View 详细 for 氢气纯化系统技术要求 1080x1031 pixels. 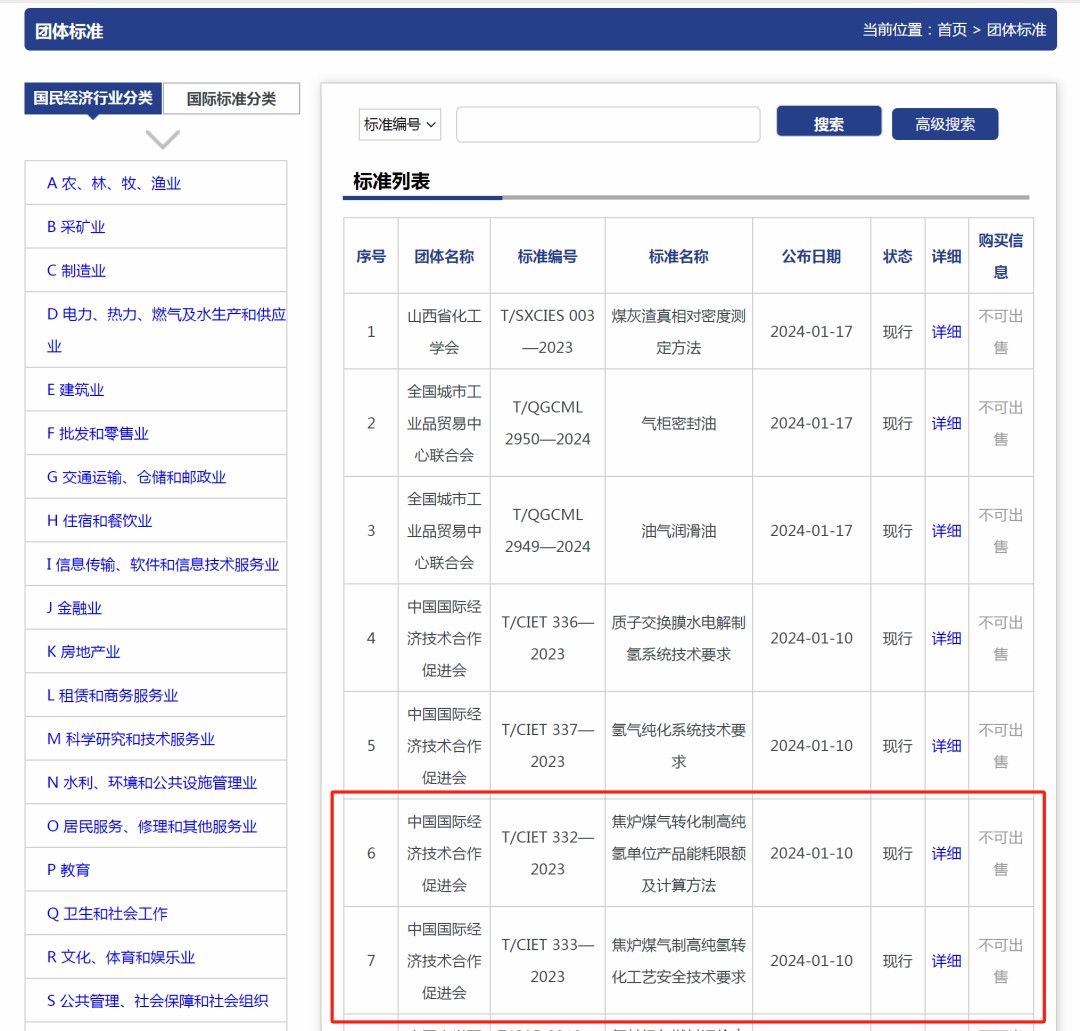point(946,746)
